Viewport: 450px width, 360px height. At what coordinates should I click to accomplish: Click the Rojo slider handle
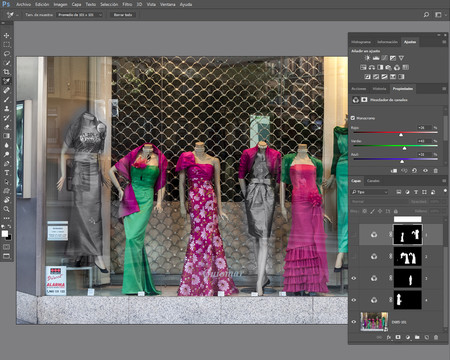401,134
